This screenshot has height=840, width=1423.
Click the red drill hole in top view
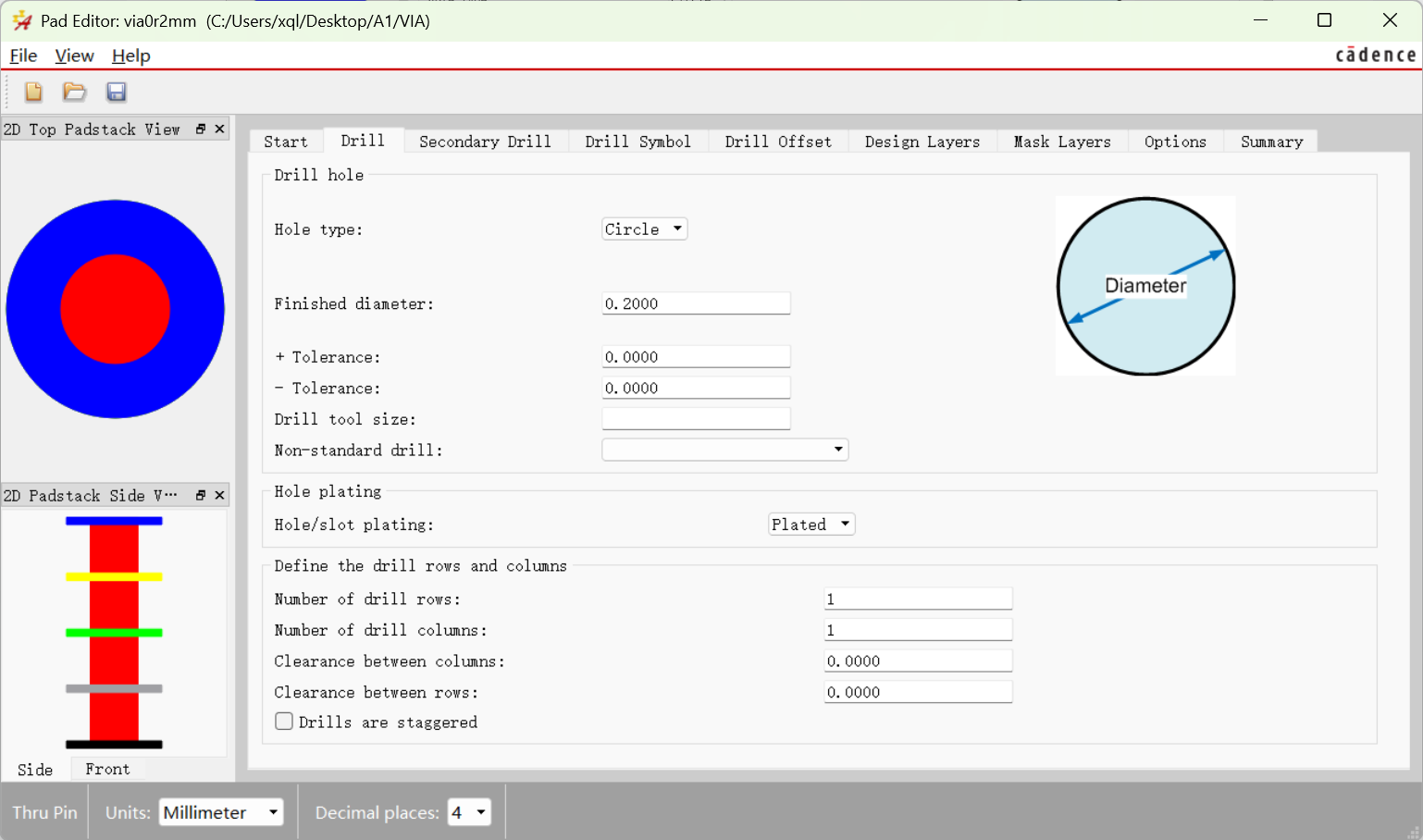pos(116,309)
